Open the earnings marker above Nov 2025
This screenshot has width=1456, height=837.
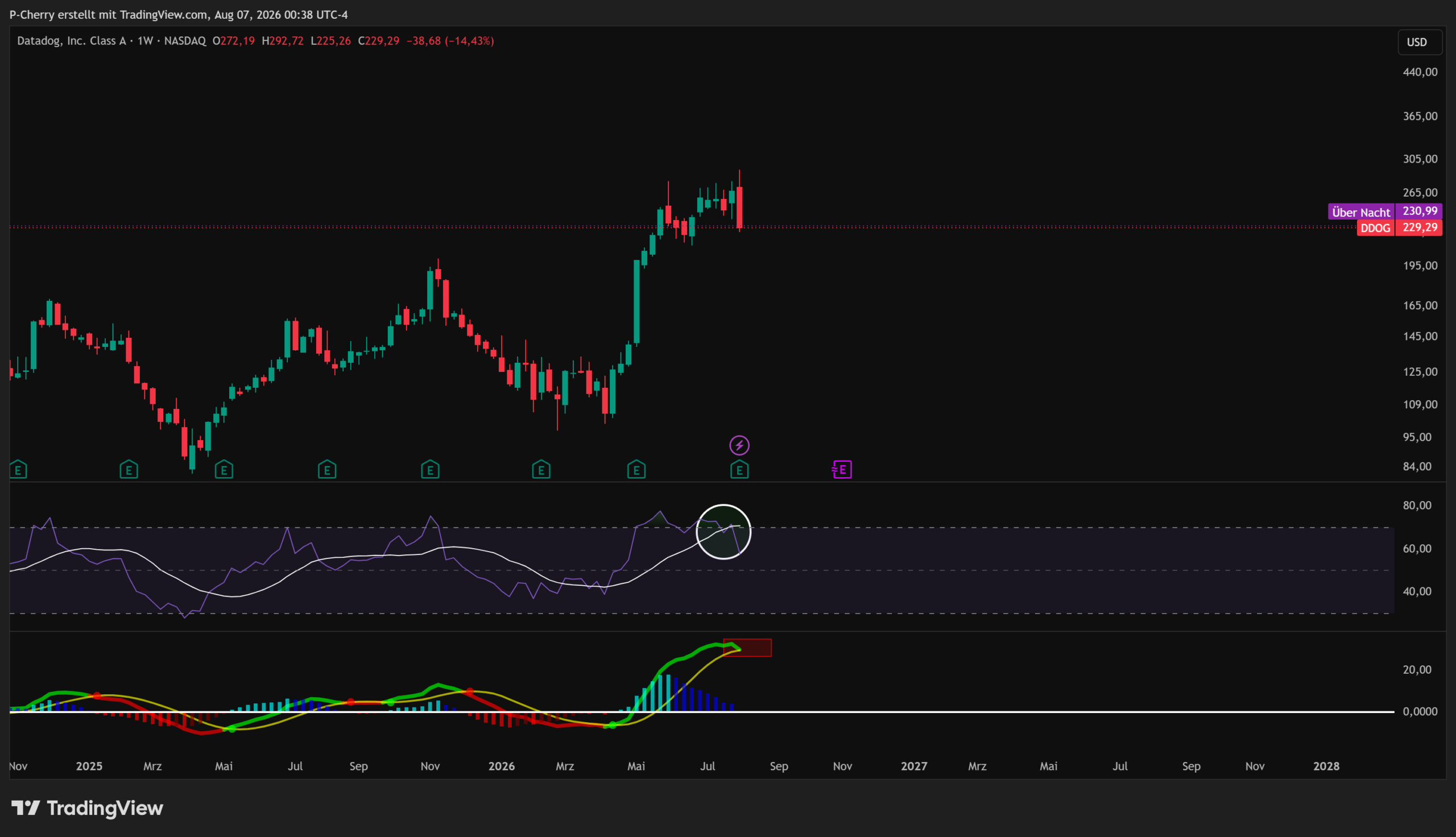[430, 470]
